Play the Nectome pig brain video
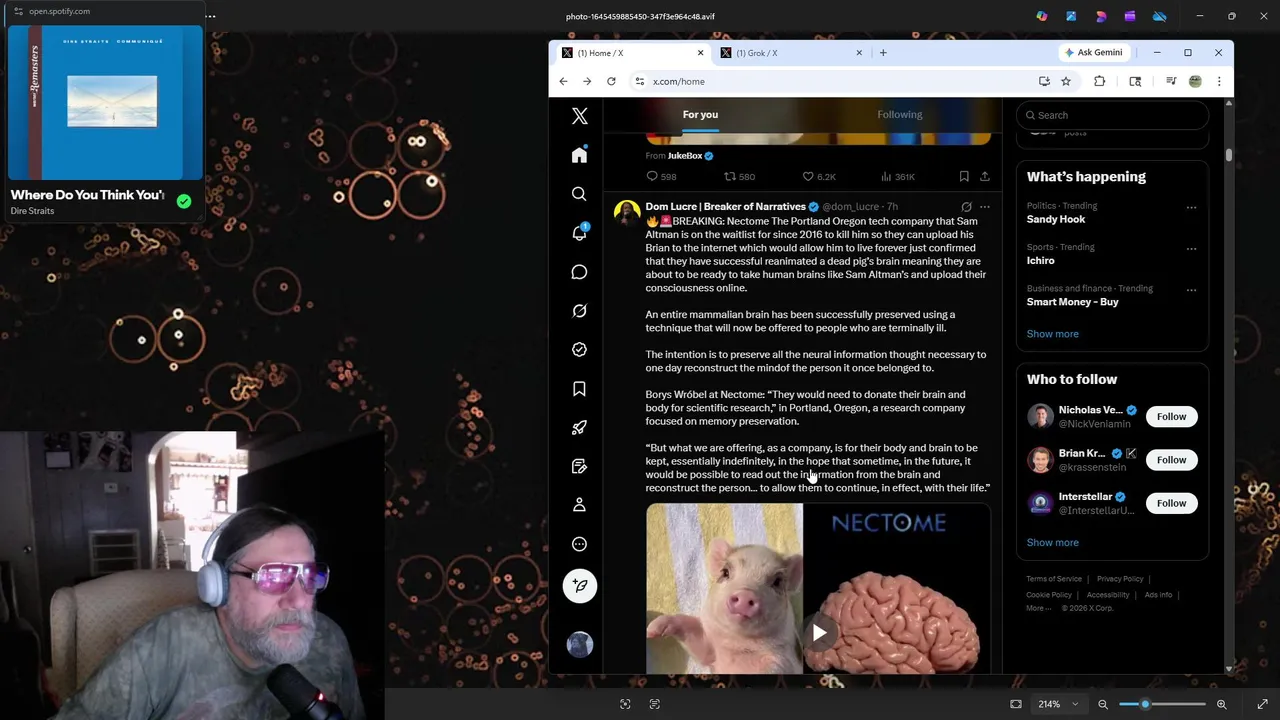The height and width of the screenshot is (720, 1280). [819, 633]
